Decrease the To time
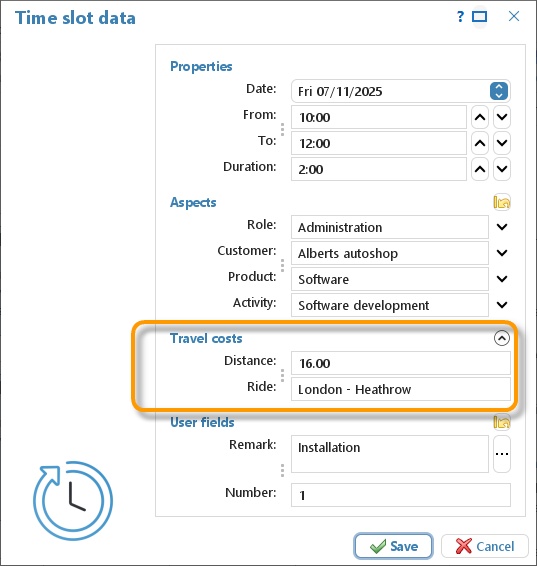This screenshot has width=537, height=566. [x=502, y=143]
